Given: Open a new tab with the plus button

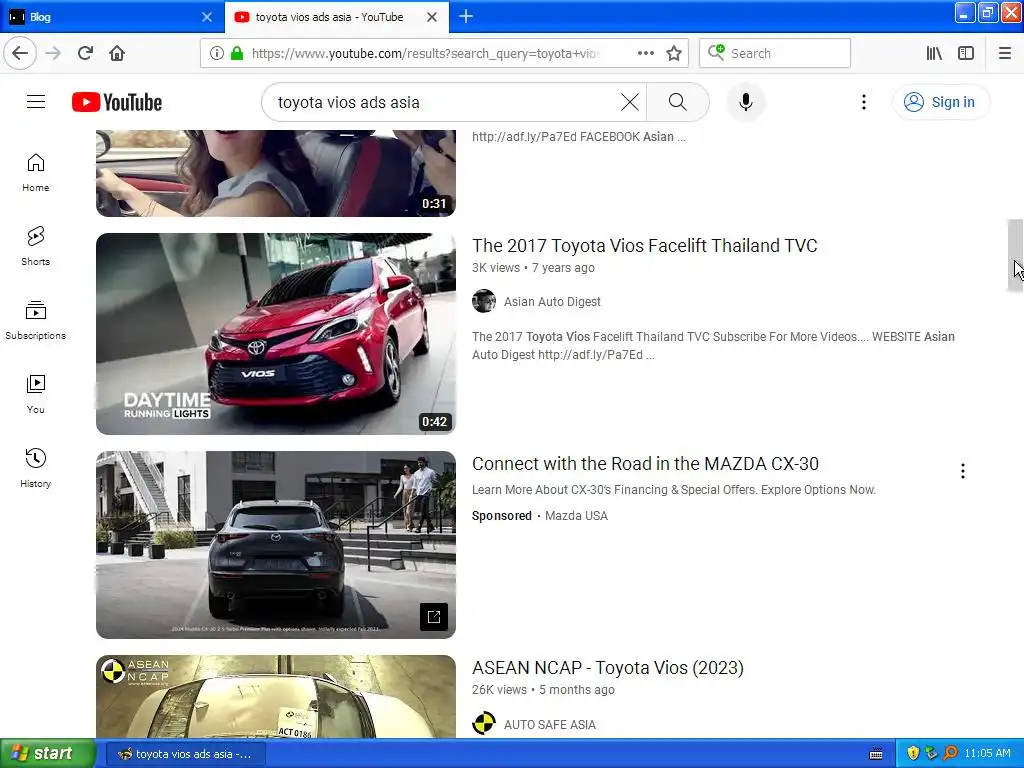Looking at the screenshot, I should (466, 16).
